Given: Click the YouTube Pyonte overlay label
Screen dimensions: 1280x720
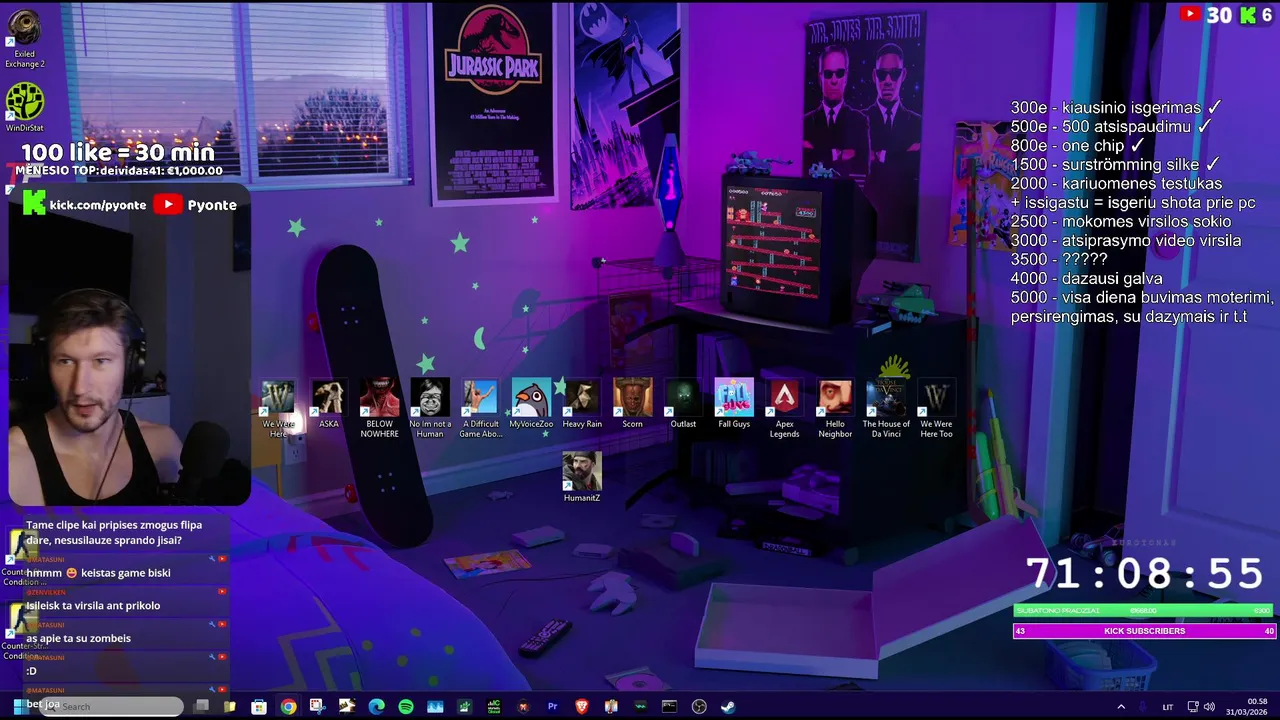Looking at the screenshot, I should (196, 204).
